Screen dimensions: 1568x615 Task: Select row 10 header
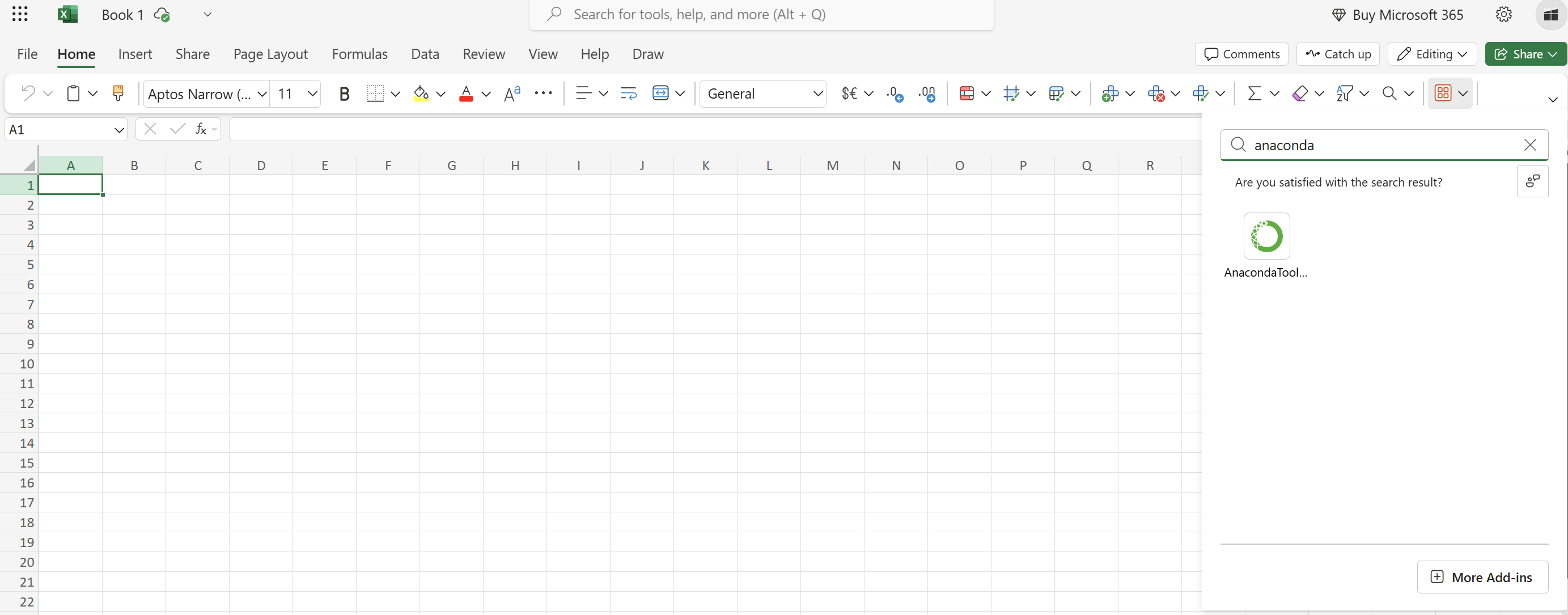[x=19, y=363]
